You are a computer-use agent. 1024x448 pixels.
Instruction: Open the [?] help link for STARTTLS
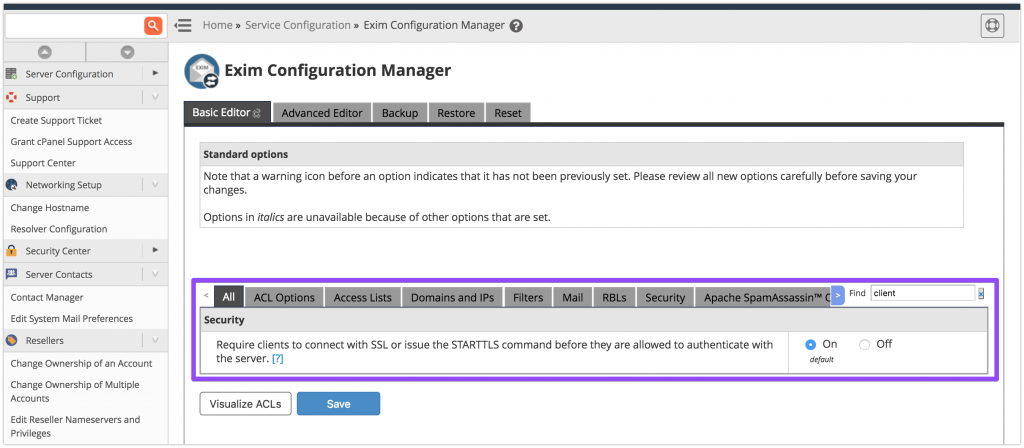(278, 358)
